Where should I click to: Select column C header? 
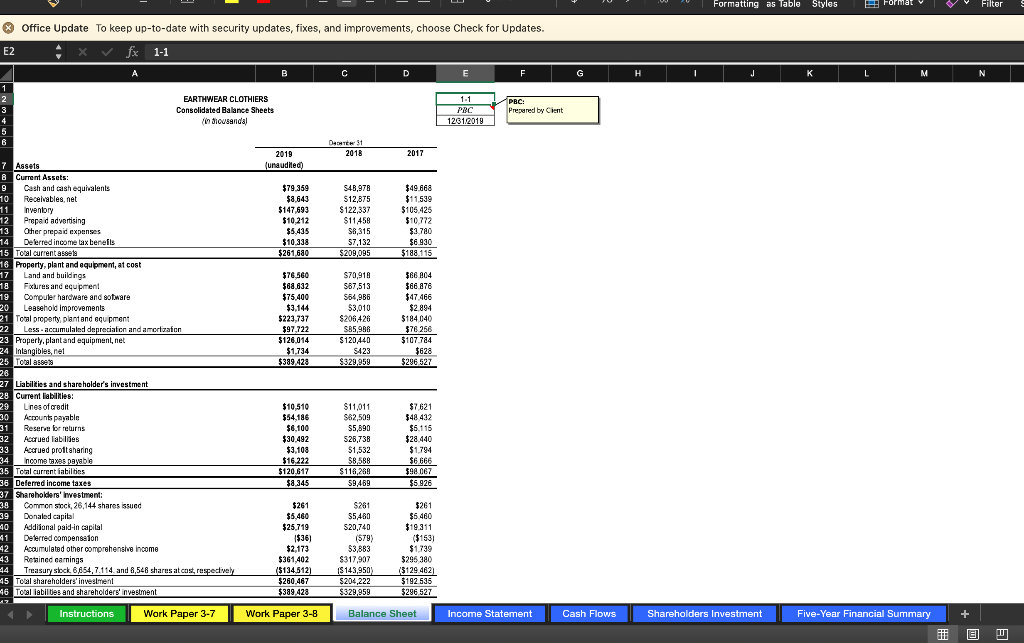[x=344, y=74]
